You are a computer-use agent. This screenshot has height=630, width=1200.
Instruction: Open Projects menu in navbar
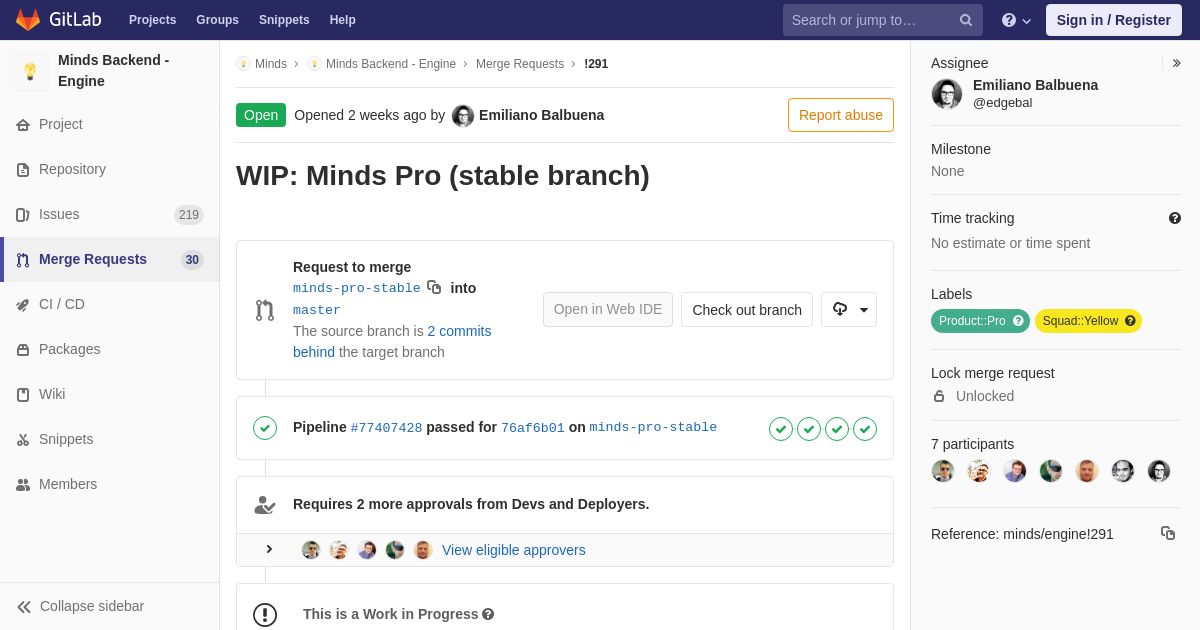click(152, 20)
